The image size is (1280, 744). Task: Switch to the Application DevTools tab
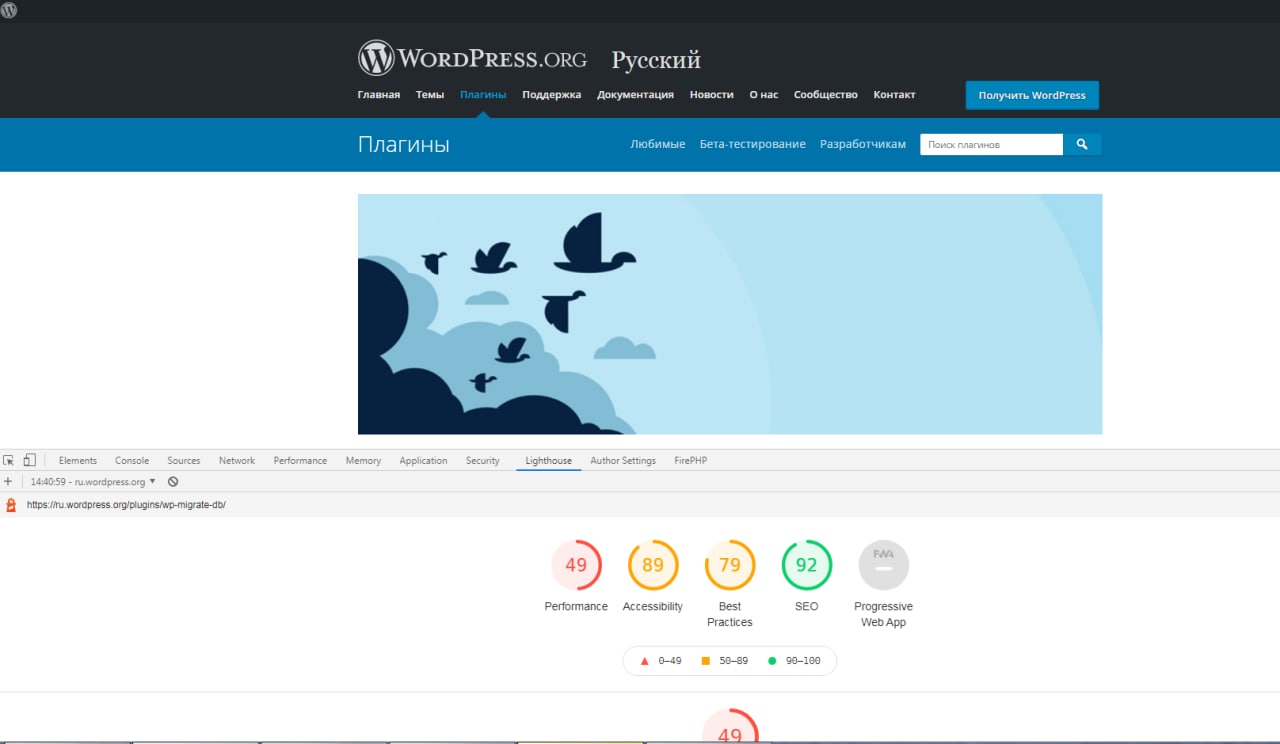pyautogui.click(x=423, y=461)
